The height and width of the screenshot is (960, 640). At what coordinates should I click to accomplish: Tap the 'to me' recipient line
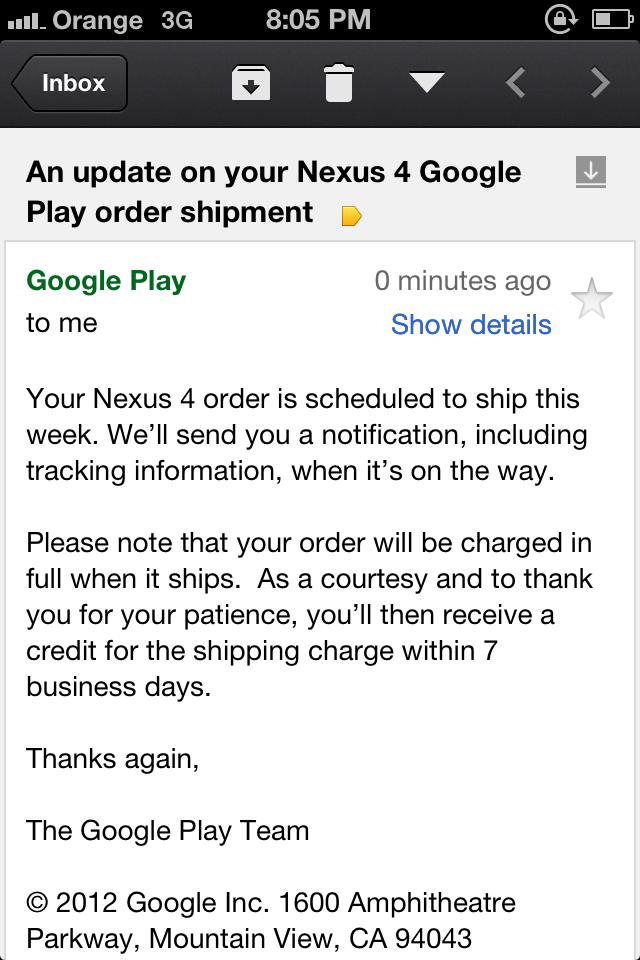[x=62, y=323]
